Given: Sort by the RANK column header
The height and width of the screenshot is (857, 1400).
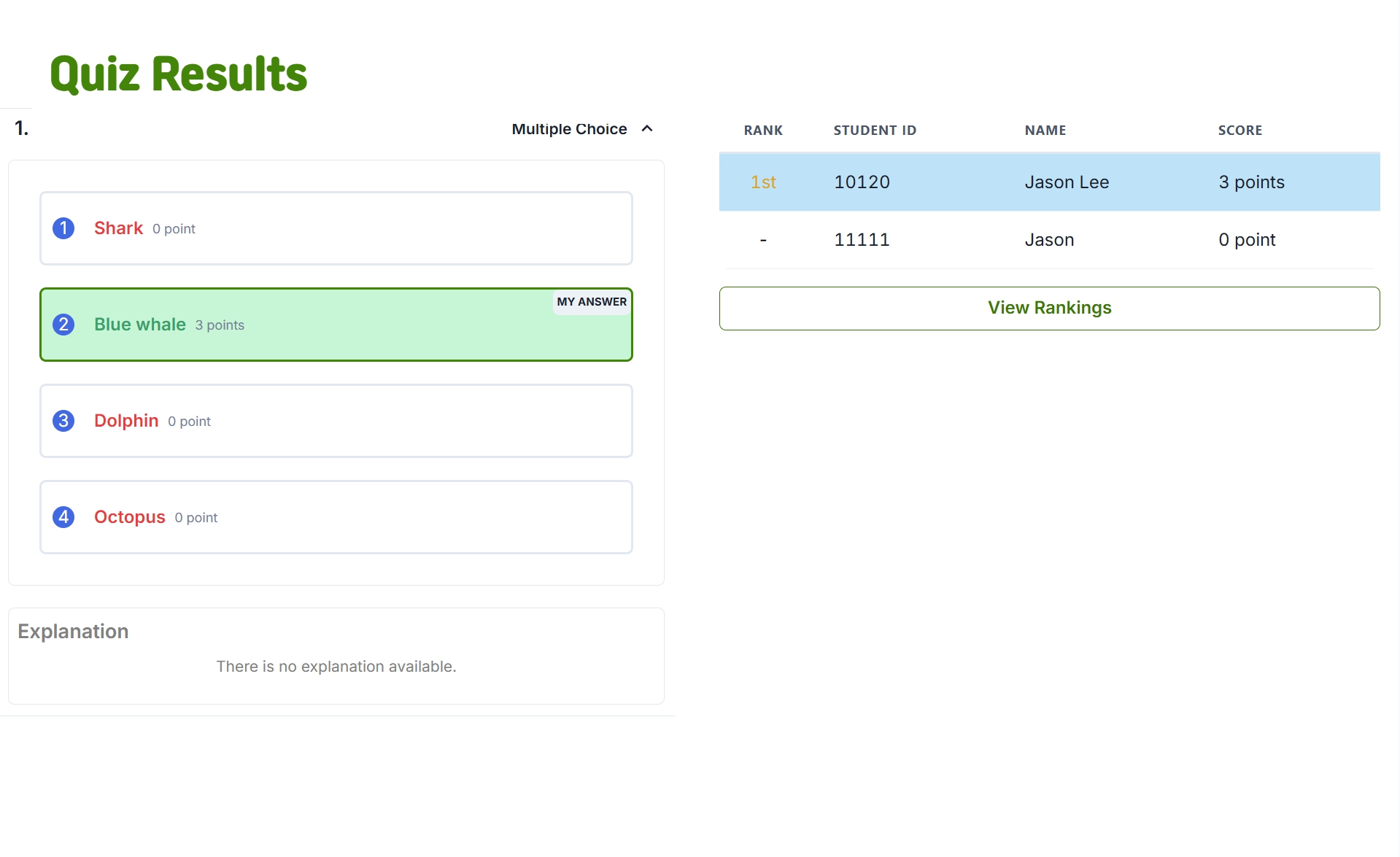Looking at the screenshot, I should (763, 131).
